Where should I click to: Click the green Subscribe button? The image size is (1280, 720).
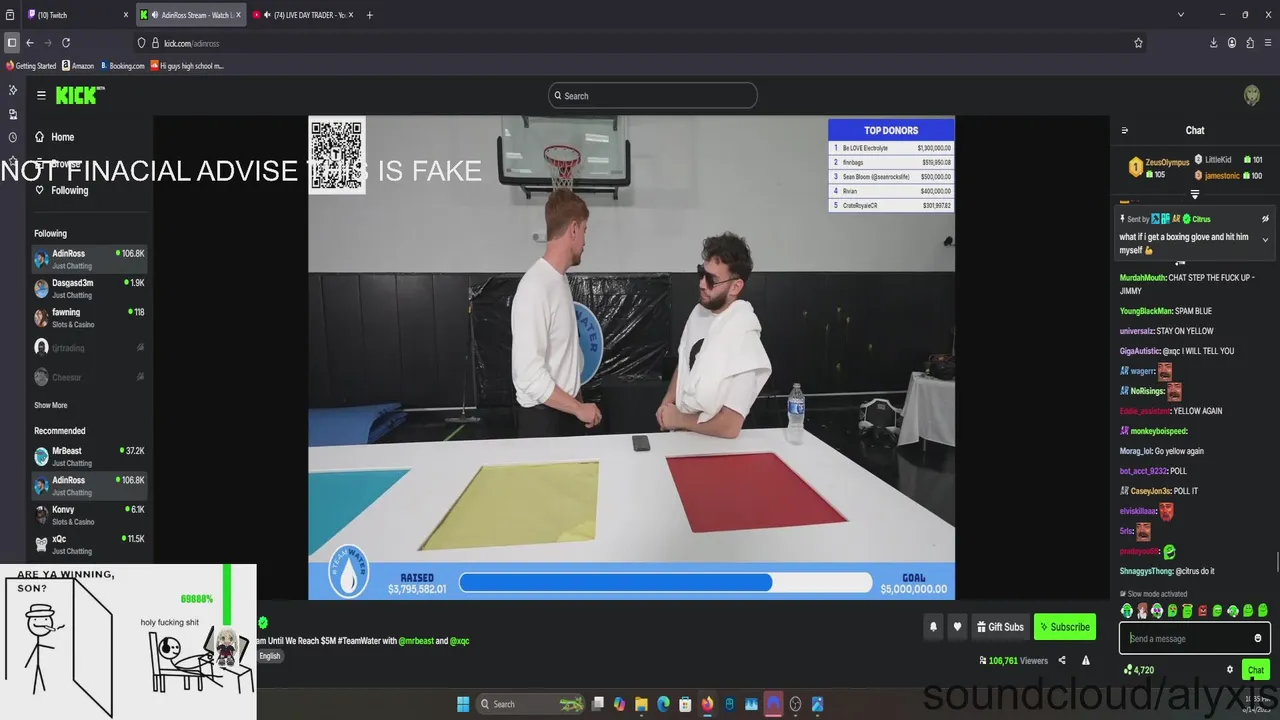pyautogui.click(x=1064, y=627)
